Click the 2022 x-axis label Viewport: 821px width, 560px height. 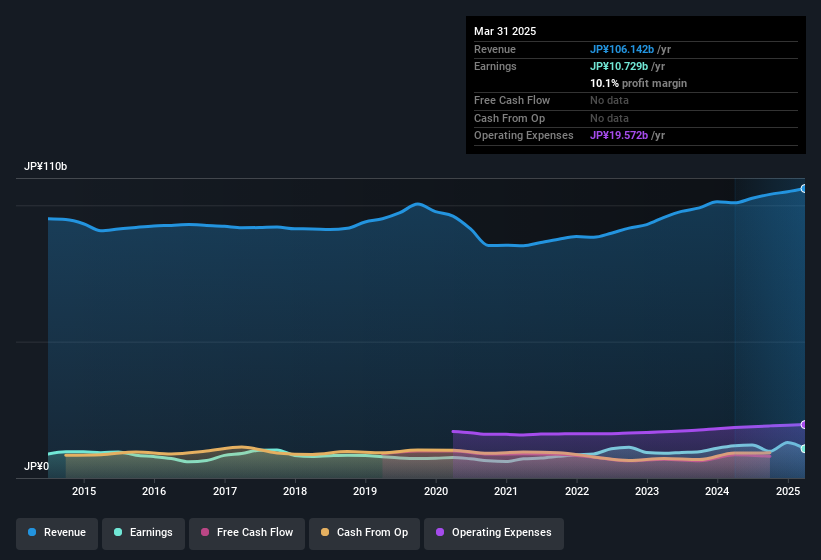(x=576, y=491)
